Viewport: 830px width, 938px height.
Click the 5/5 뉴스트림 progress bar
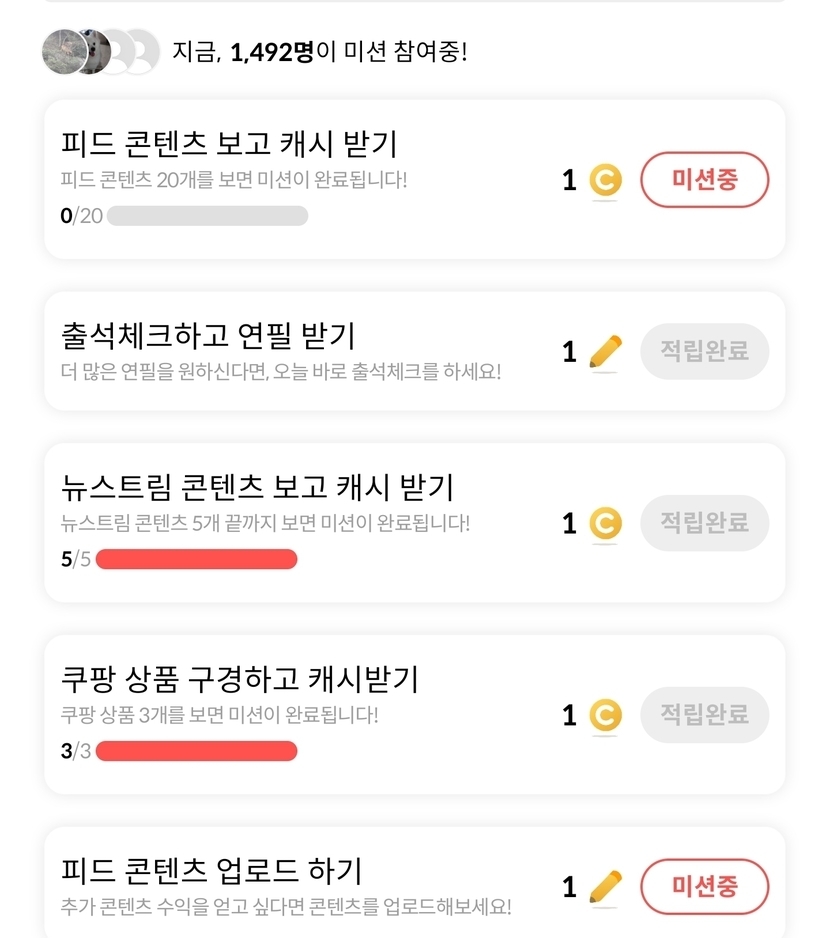pyautogui.click(x=196, y=559)
